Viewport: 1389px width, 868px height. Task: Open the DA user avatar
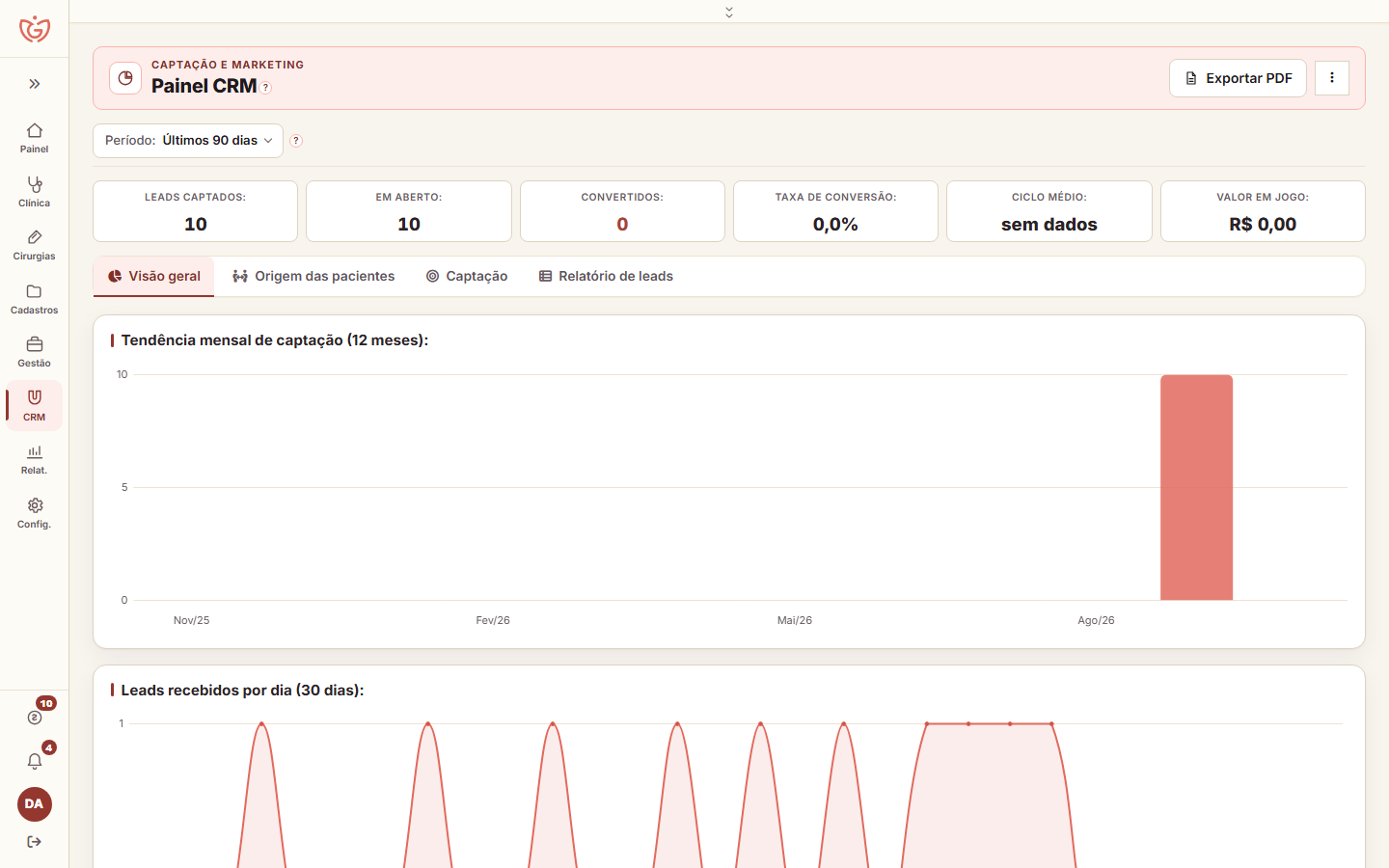click(35, 804)
